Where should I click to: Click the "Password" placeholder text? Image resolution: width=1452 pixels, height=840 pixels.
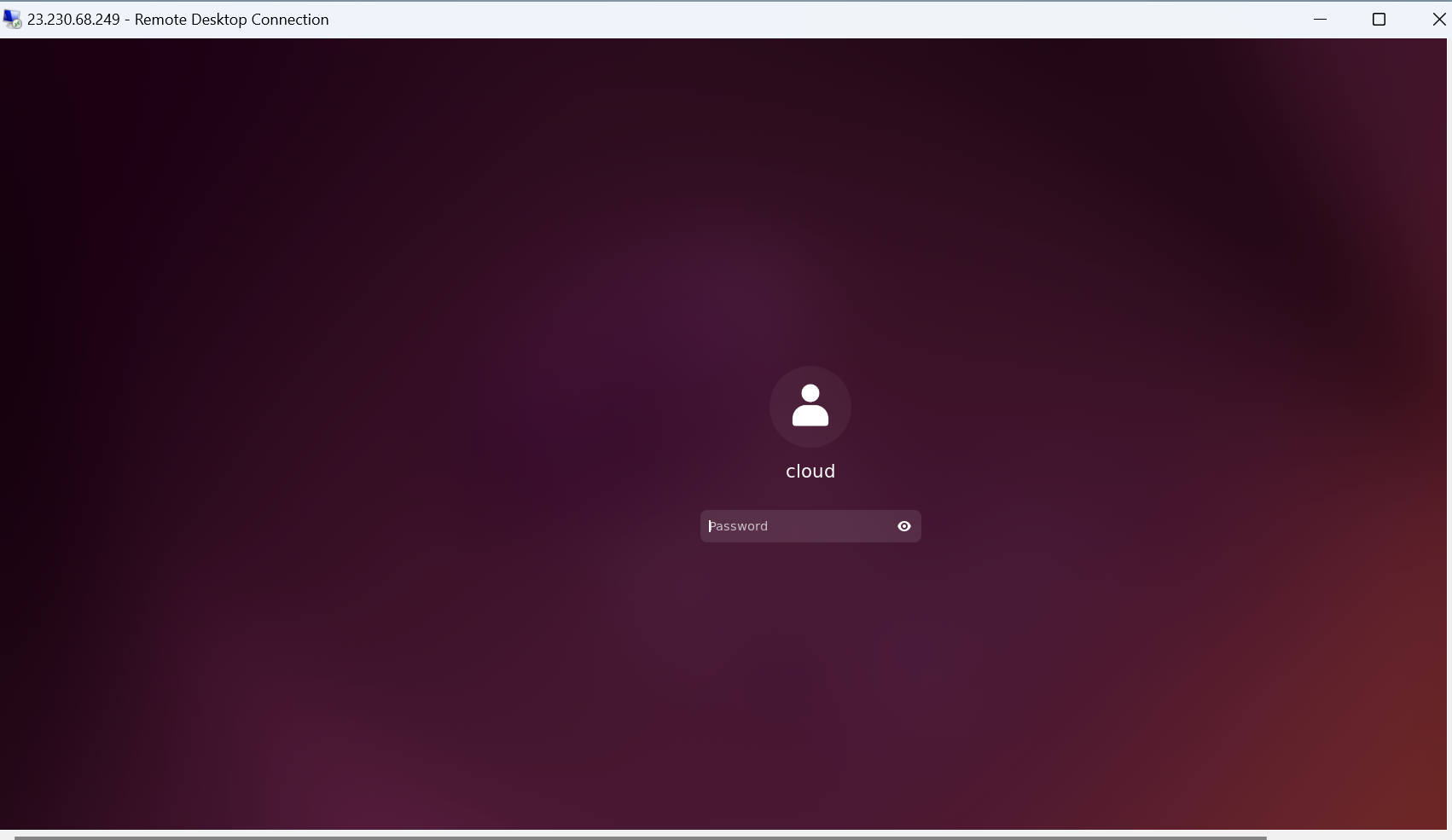[739, 526]
